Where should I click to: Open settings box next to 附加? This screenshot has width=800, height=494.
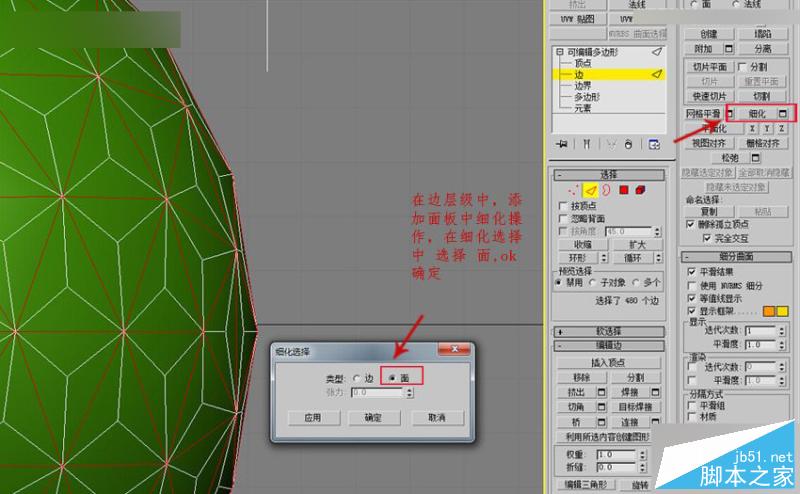[x=729, y=49]
